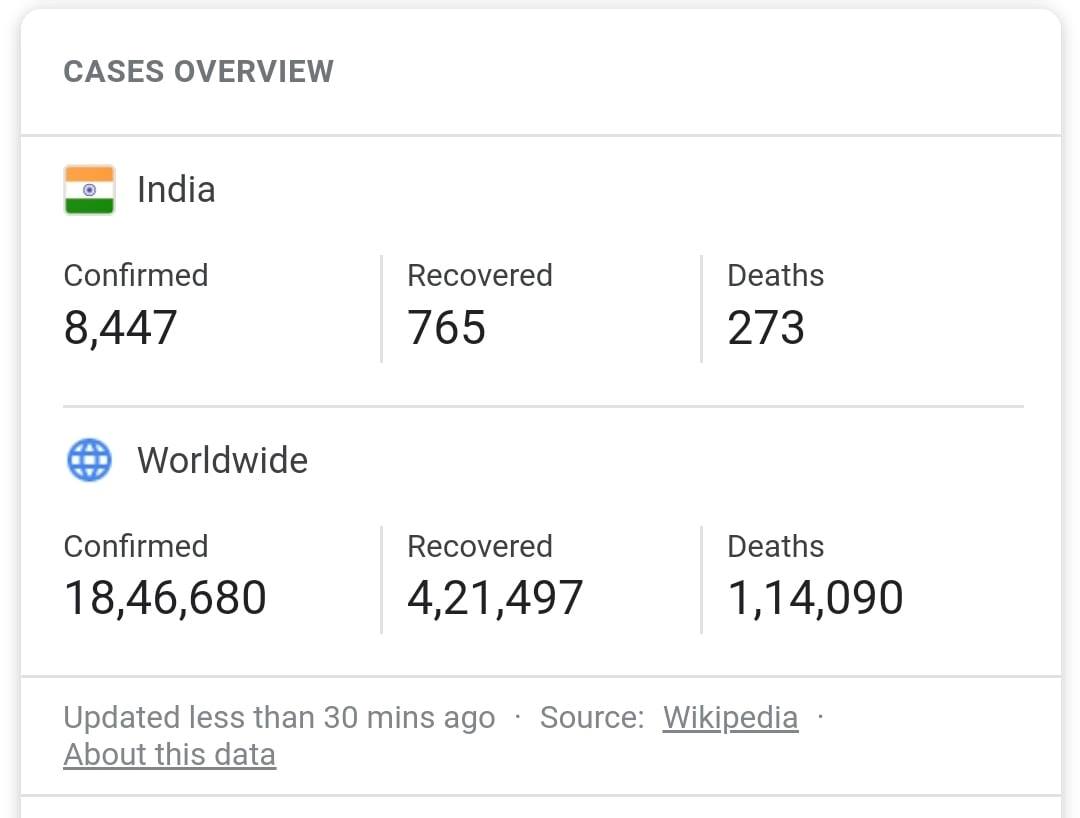The image size is (1080, 818).
Task: Click the India country label
Action: (x=176, y=189)
